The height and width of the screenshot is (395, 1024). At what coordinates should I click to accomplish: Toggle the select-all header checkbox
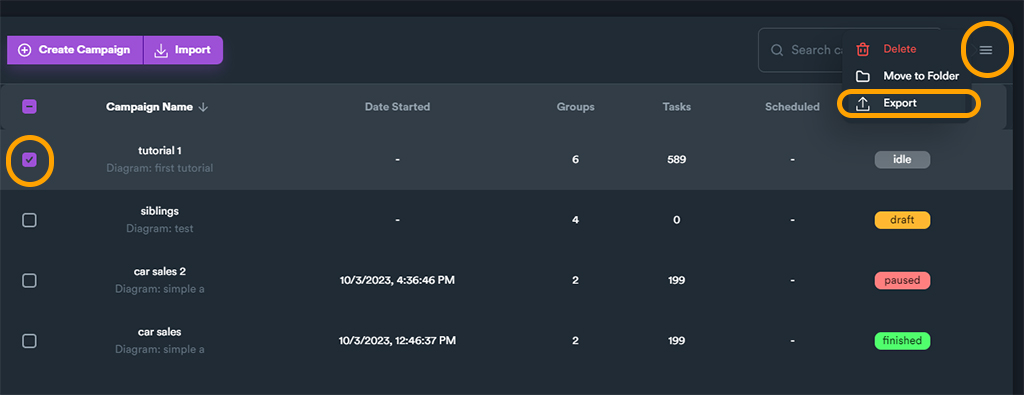pyautogui.click(x=29, y=106)
